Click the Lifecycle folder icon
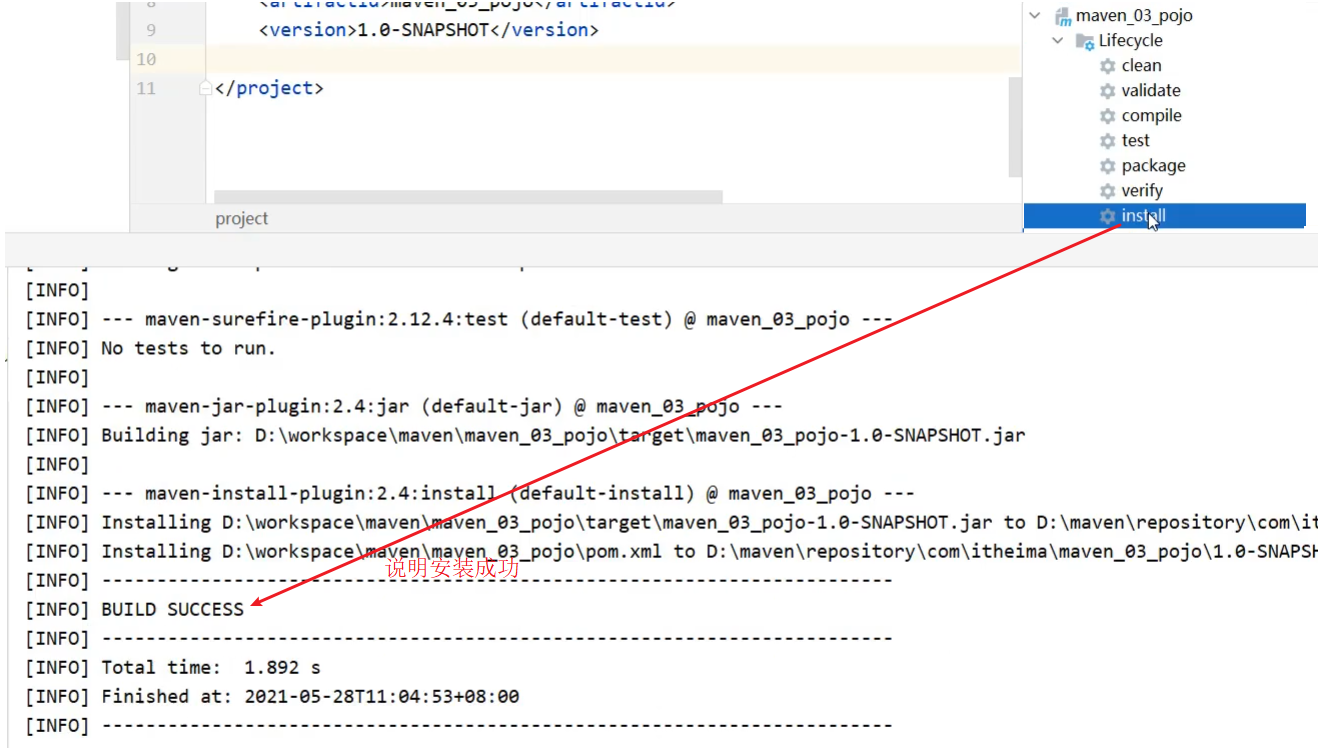1318x748 pixels. pyautogui.click(x=1084, y=41)
